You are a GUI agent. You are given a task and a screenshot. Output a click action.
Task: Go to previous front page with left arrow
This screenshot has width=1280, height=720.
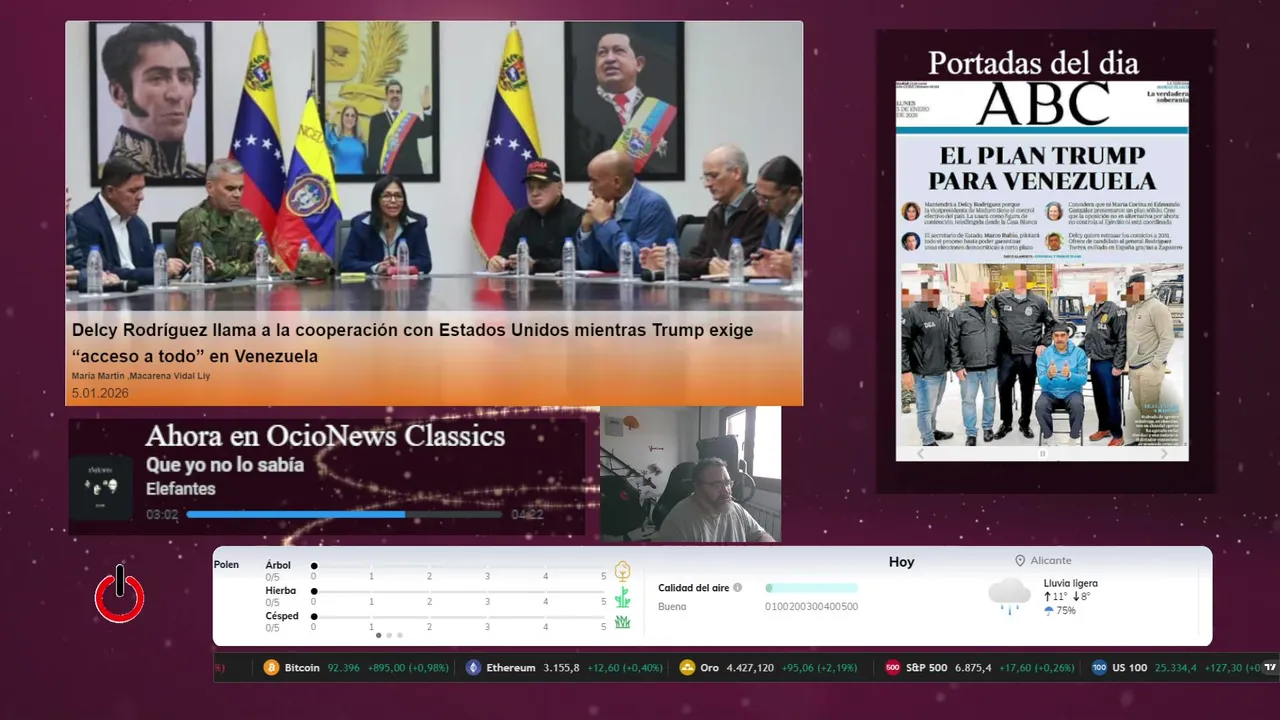pos(921,453)
